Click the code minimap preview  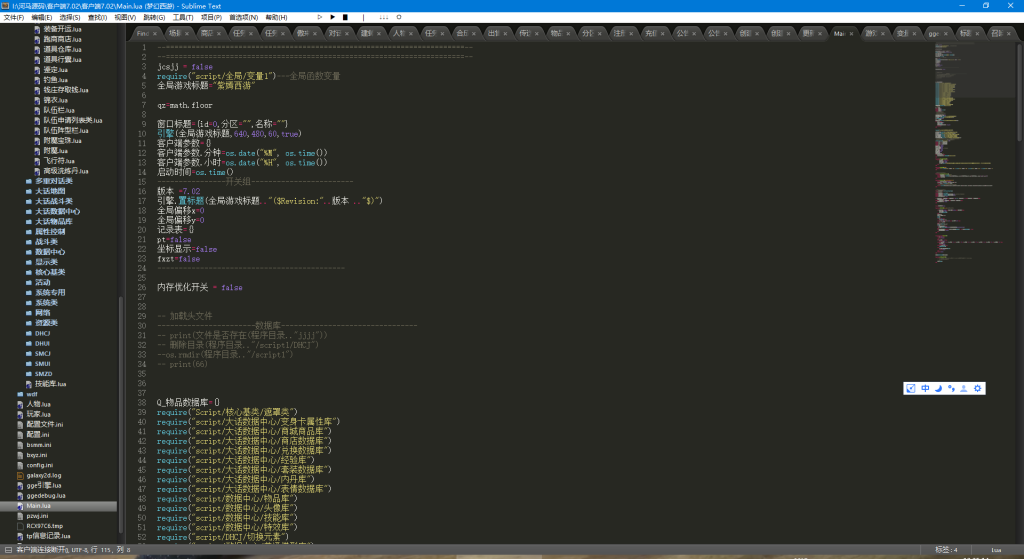[x=960, y=150]
